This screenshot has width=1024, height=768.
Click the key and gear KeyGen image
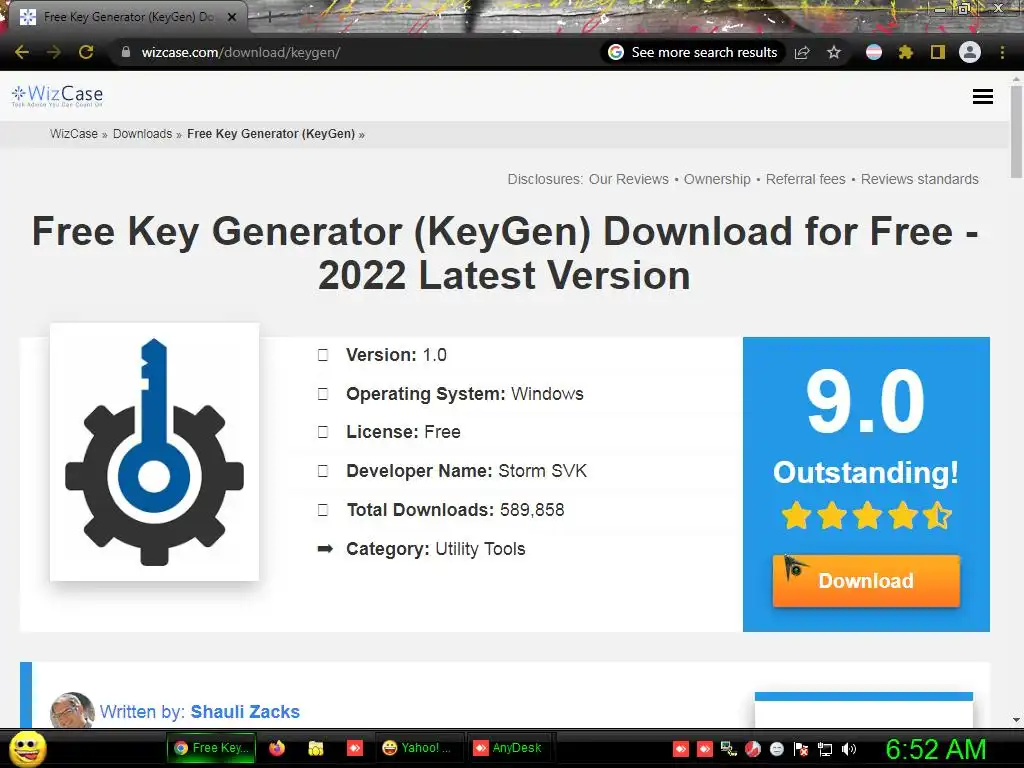click(x=155, y=451)
